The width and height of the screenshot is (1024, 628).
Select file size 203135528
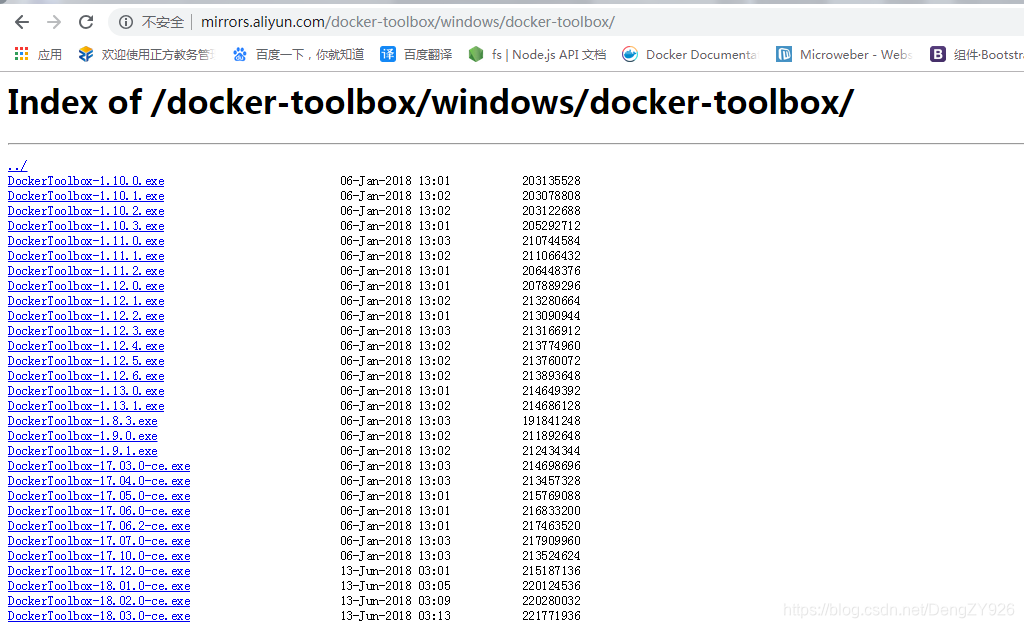pyautogui.click(x=551, y=181)
